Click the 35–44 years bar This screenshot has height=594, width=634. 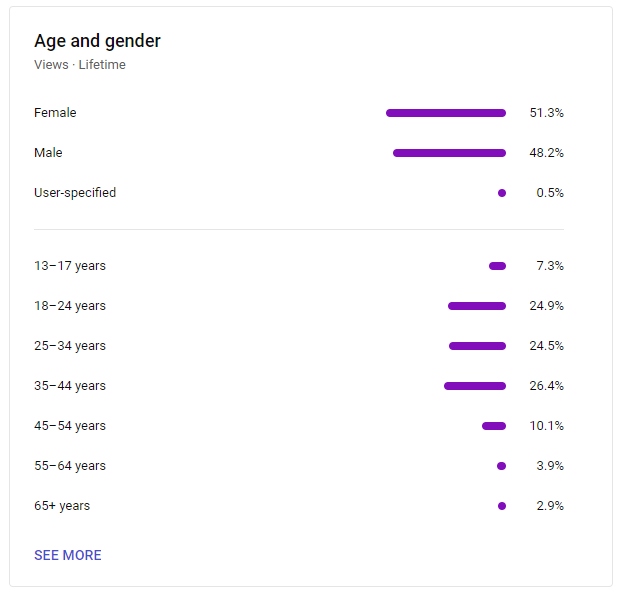point(475,386)
